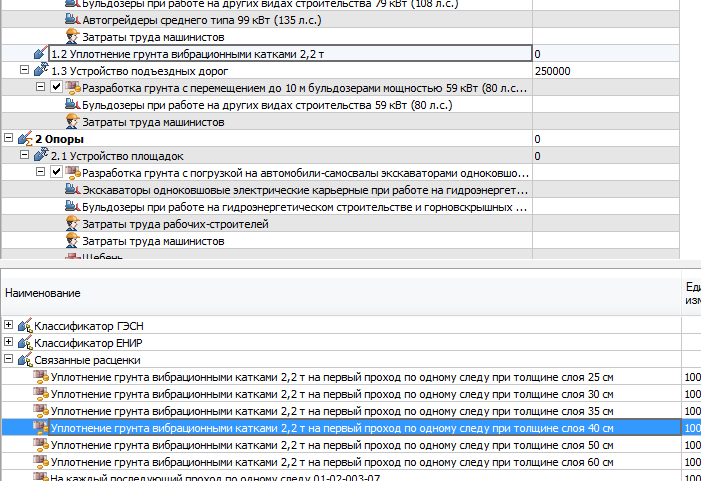Click the Связанные расценки icon
701x481 pixels.
coord(25,359)
